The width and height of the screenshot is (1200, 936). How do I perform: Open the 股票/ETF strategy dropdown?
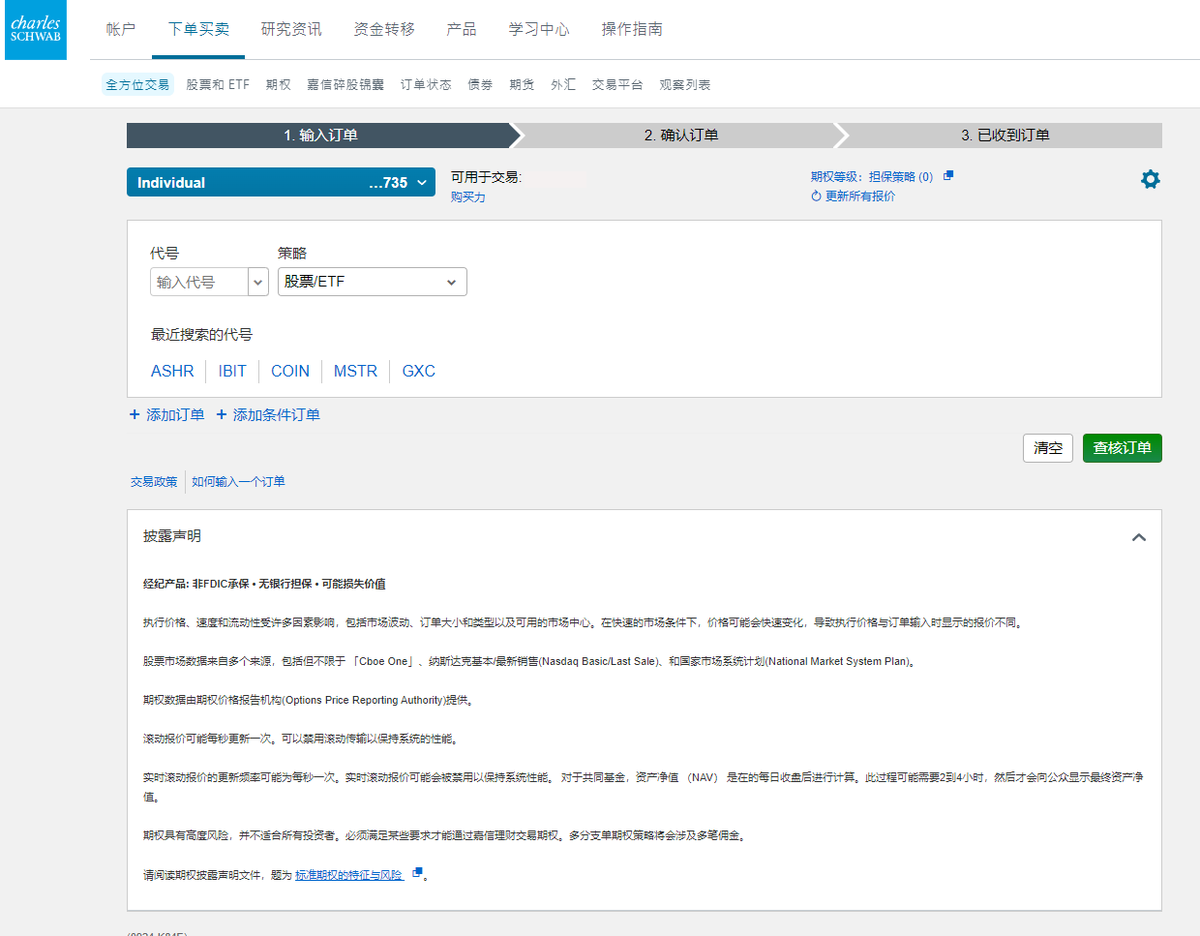click(x=371, y=281)
